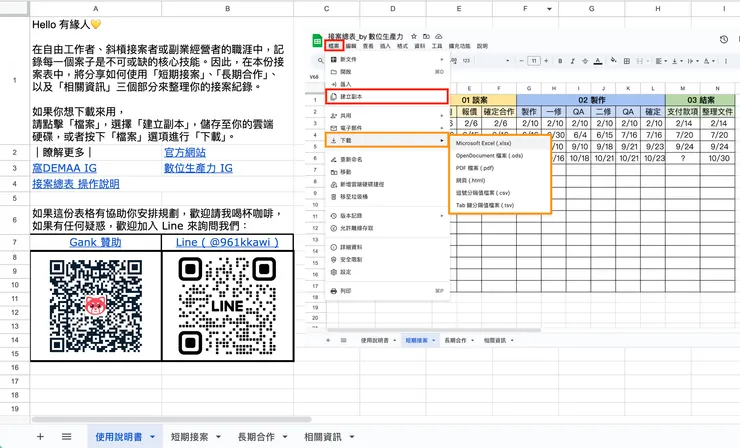Toggle Bold in the tutorial image toolbar
The width and height of the screenshot is (740, 448).
[x=560, y=61]
